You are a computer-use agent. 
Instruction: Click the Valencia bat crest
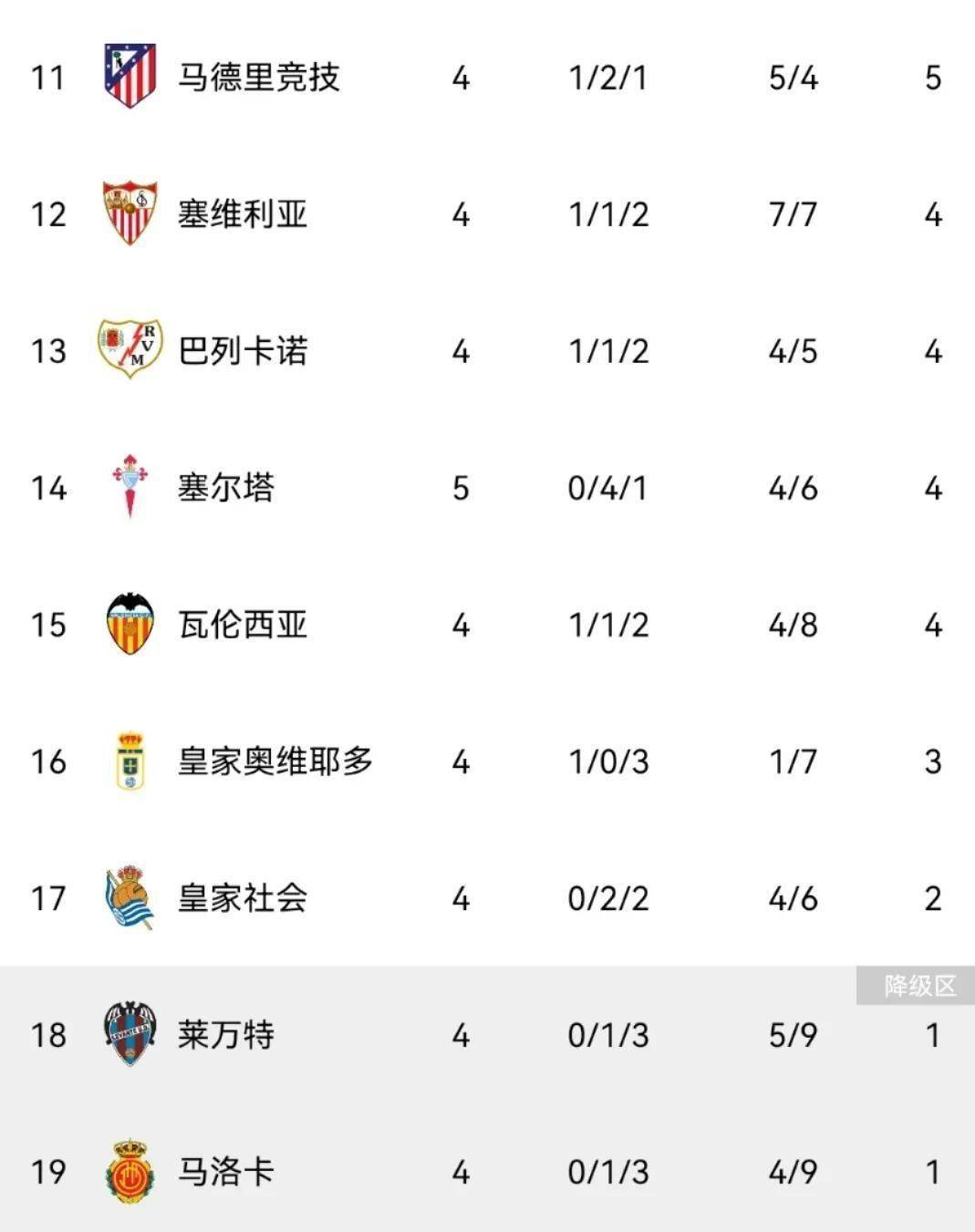[130, 624]
